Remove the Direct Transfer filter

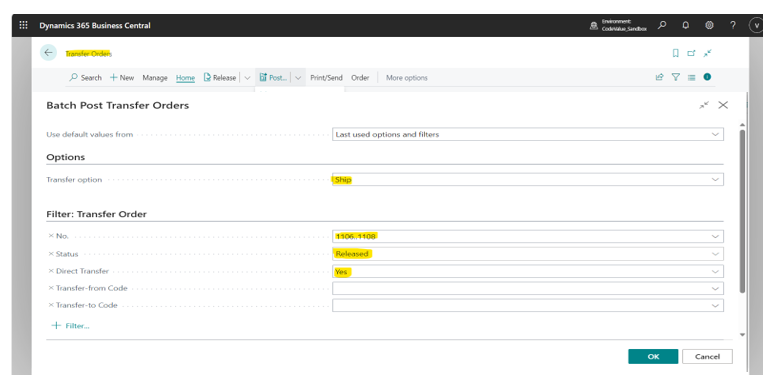[x=51, y=271]
